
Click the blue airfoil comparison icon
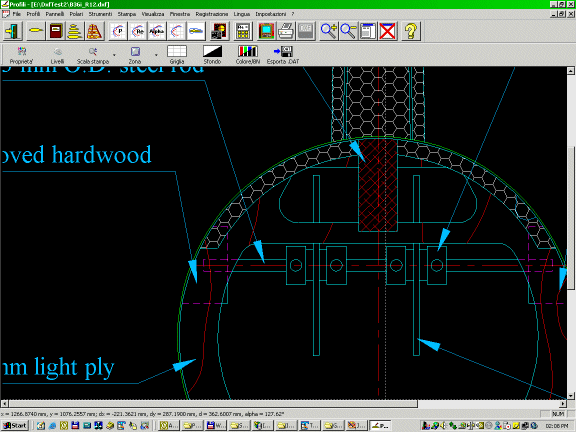pyautogui.click(x=196, y=31)
